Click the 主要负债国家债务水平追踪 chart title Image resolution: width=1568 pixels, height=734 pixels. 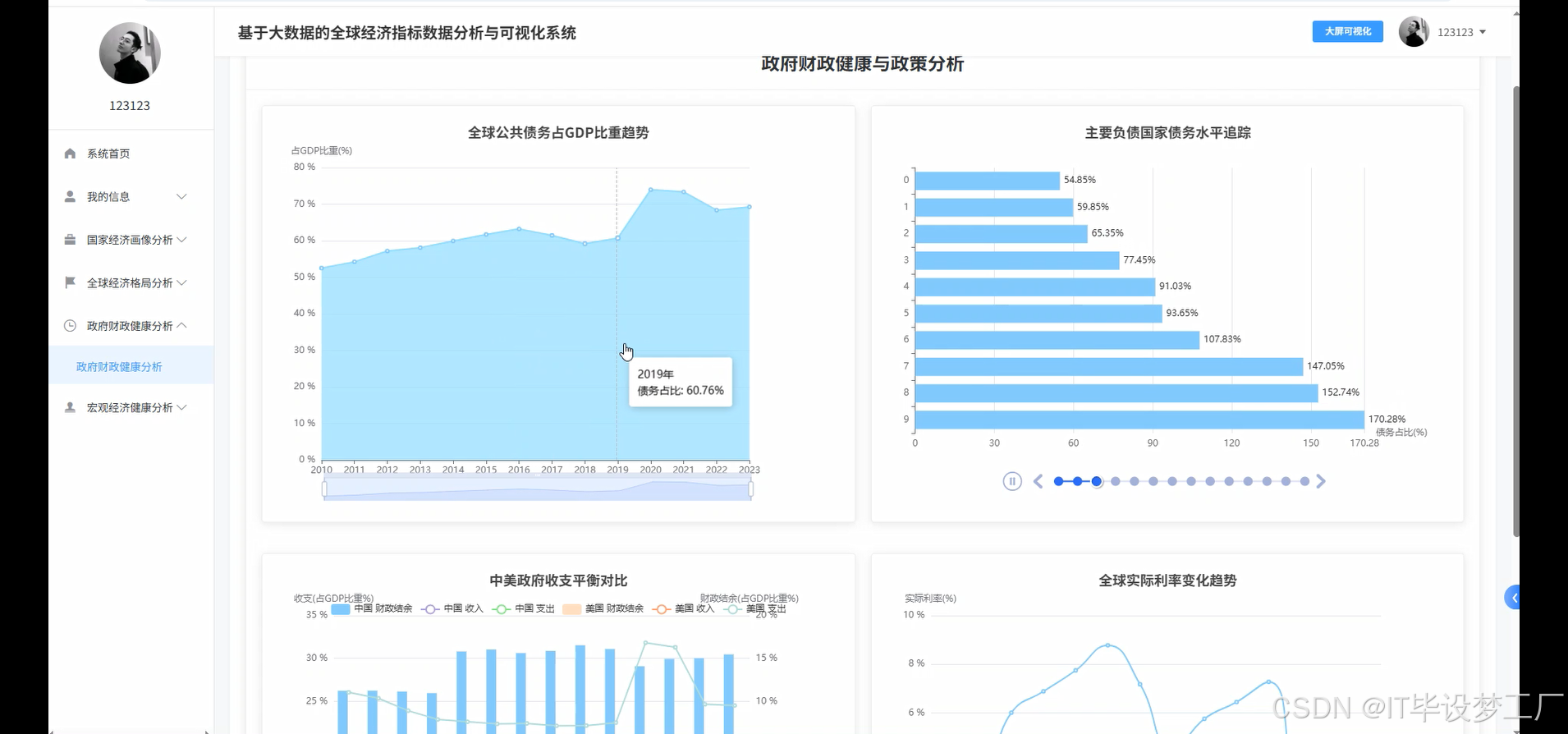pyautogui.click(x=1167, y=132)
